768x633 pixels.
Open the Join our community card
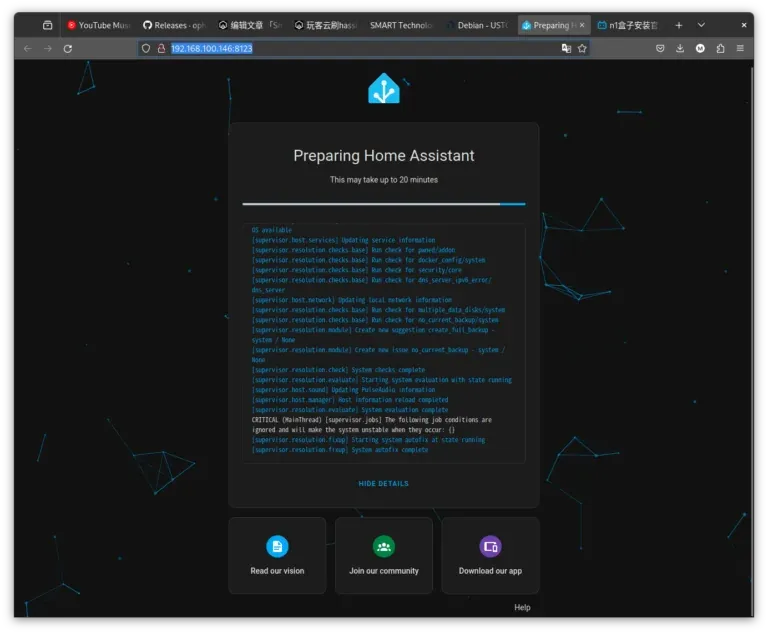(x=384, y=556)
